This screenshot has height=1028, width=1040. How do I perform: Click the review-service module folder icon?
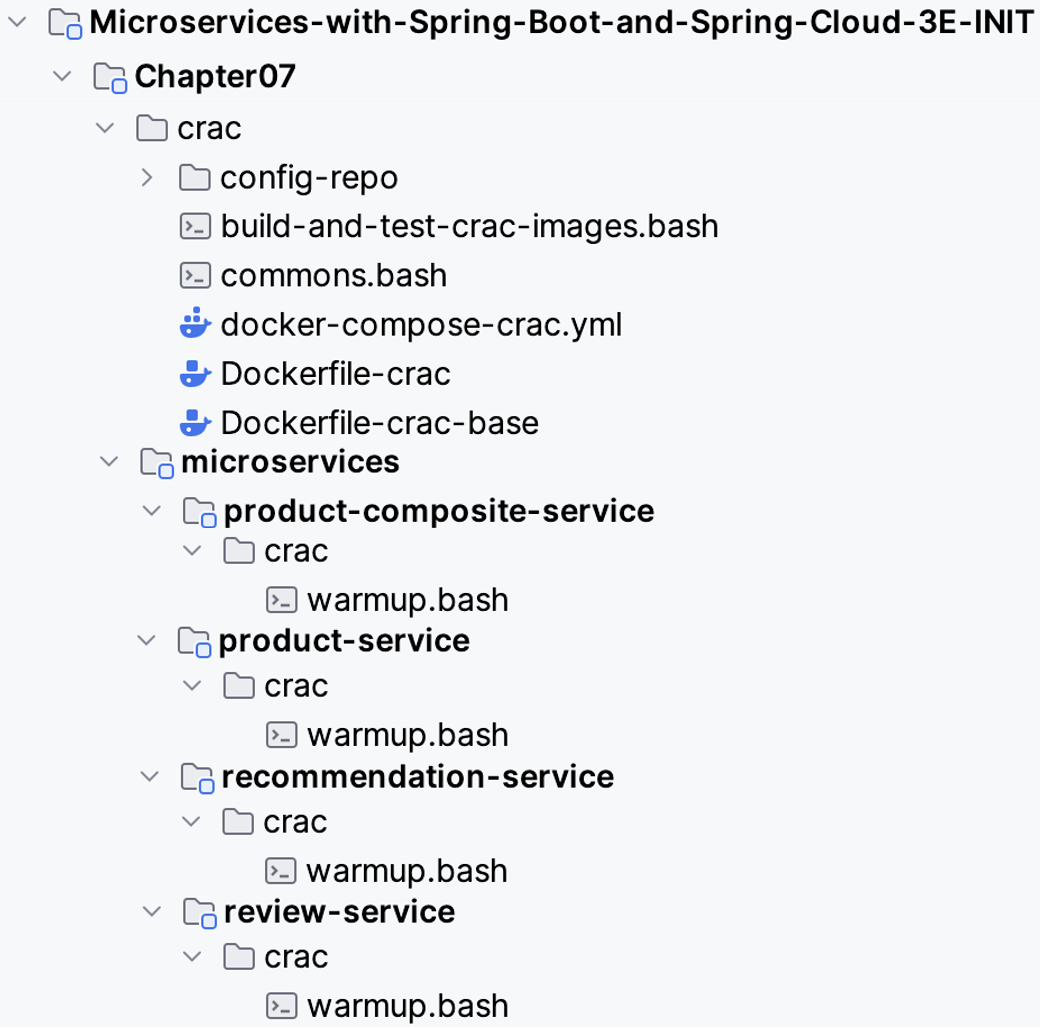click(200, 913)
